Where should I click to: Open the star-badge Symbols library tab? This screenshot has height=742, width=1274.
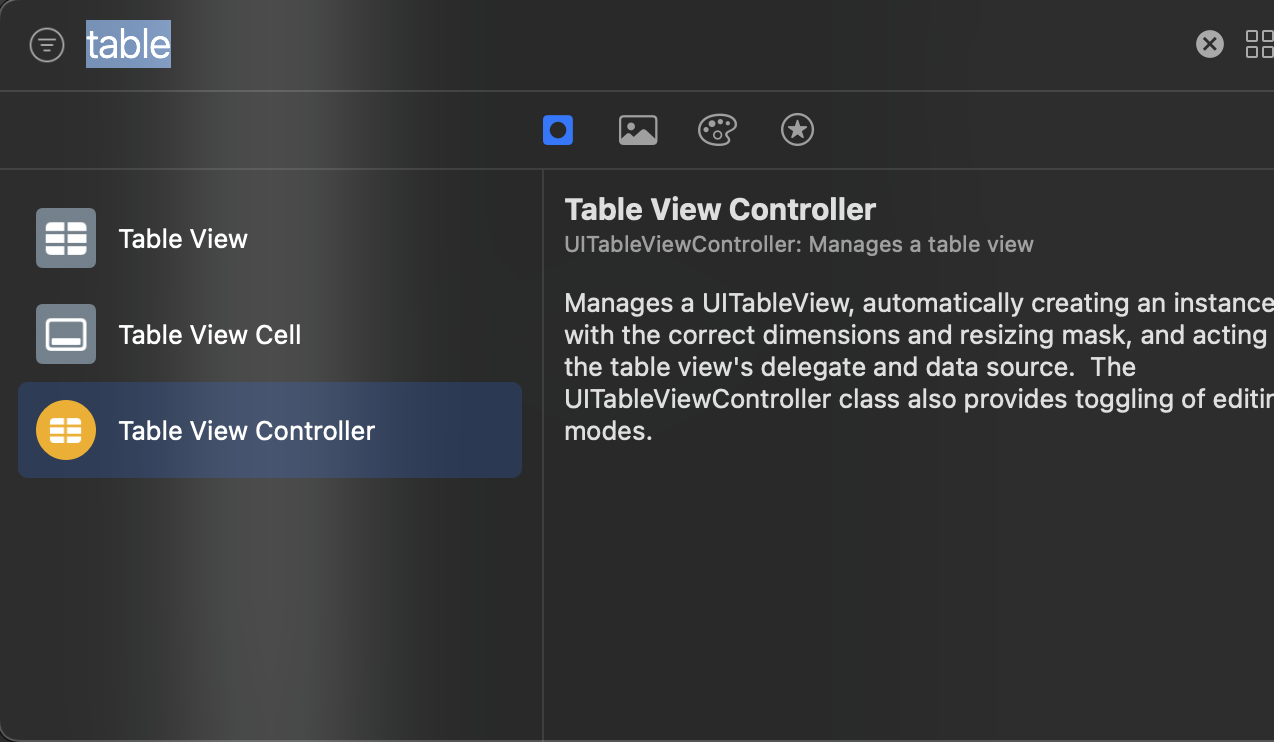pos(797,130)
